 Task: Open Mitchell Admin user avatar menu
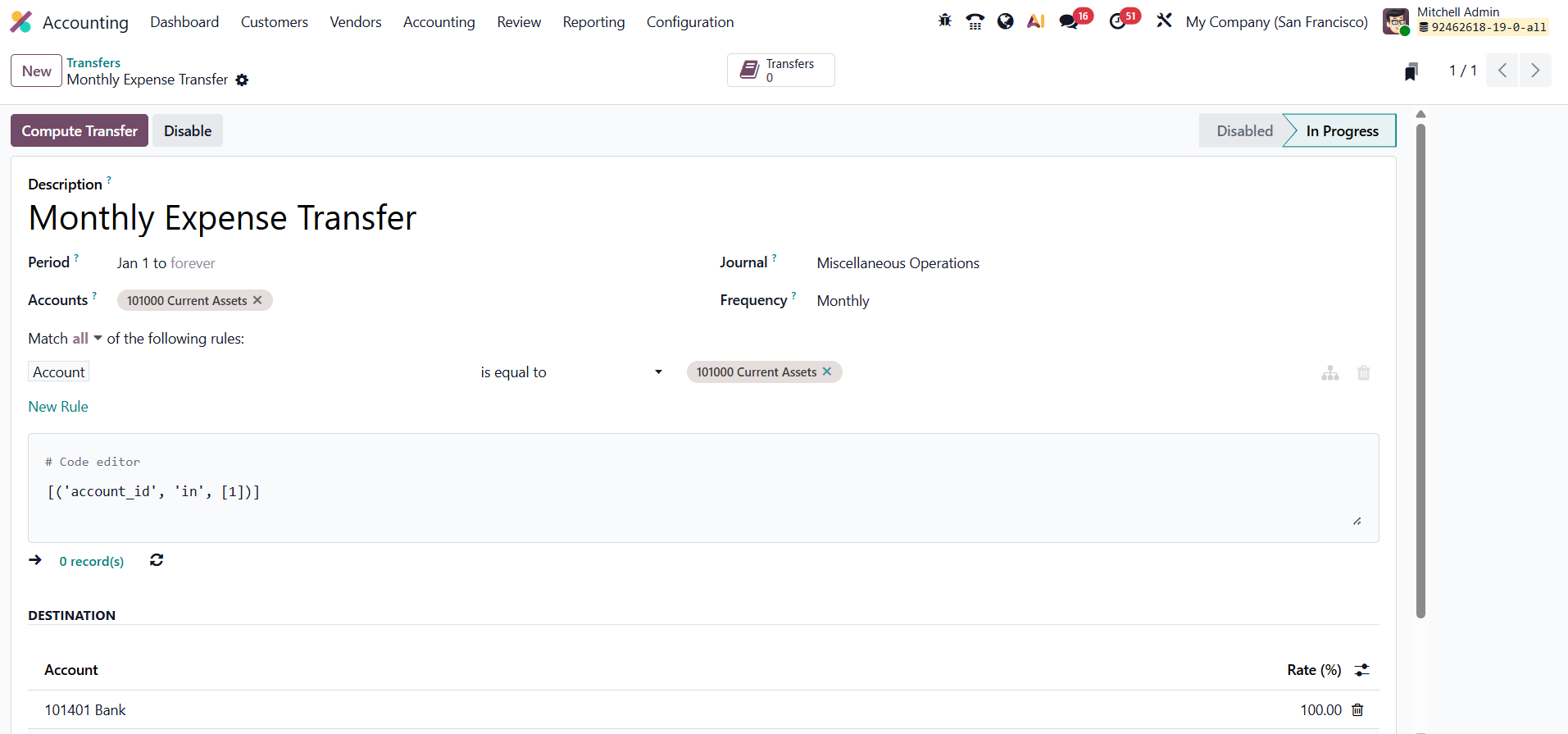[x=1465, y=21]
